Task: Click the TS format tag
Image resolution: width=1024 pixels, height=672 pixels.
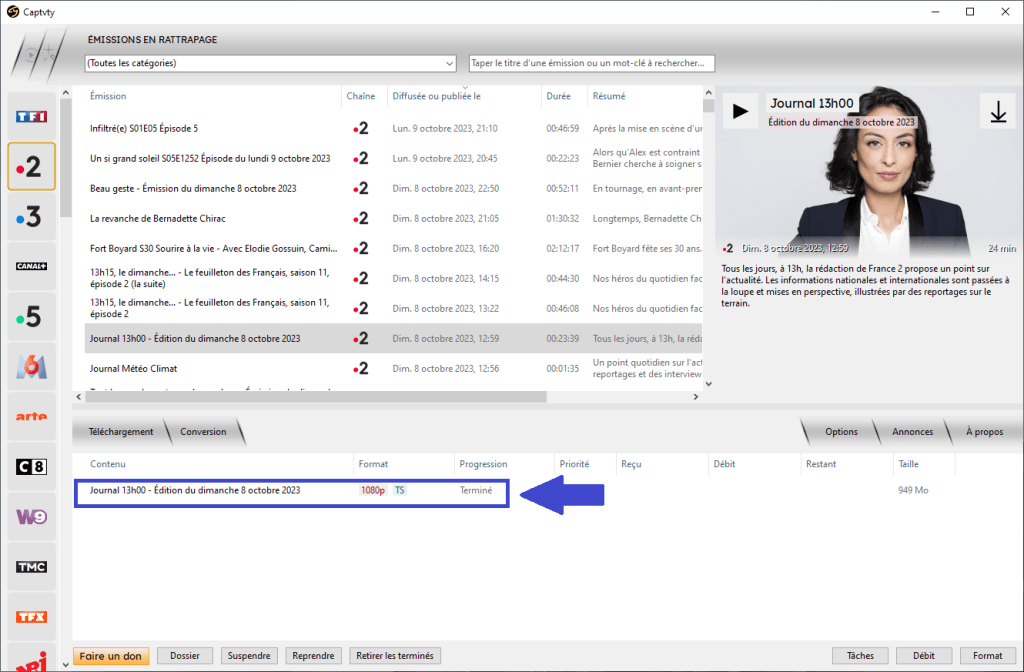Action: point(399,490)
